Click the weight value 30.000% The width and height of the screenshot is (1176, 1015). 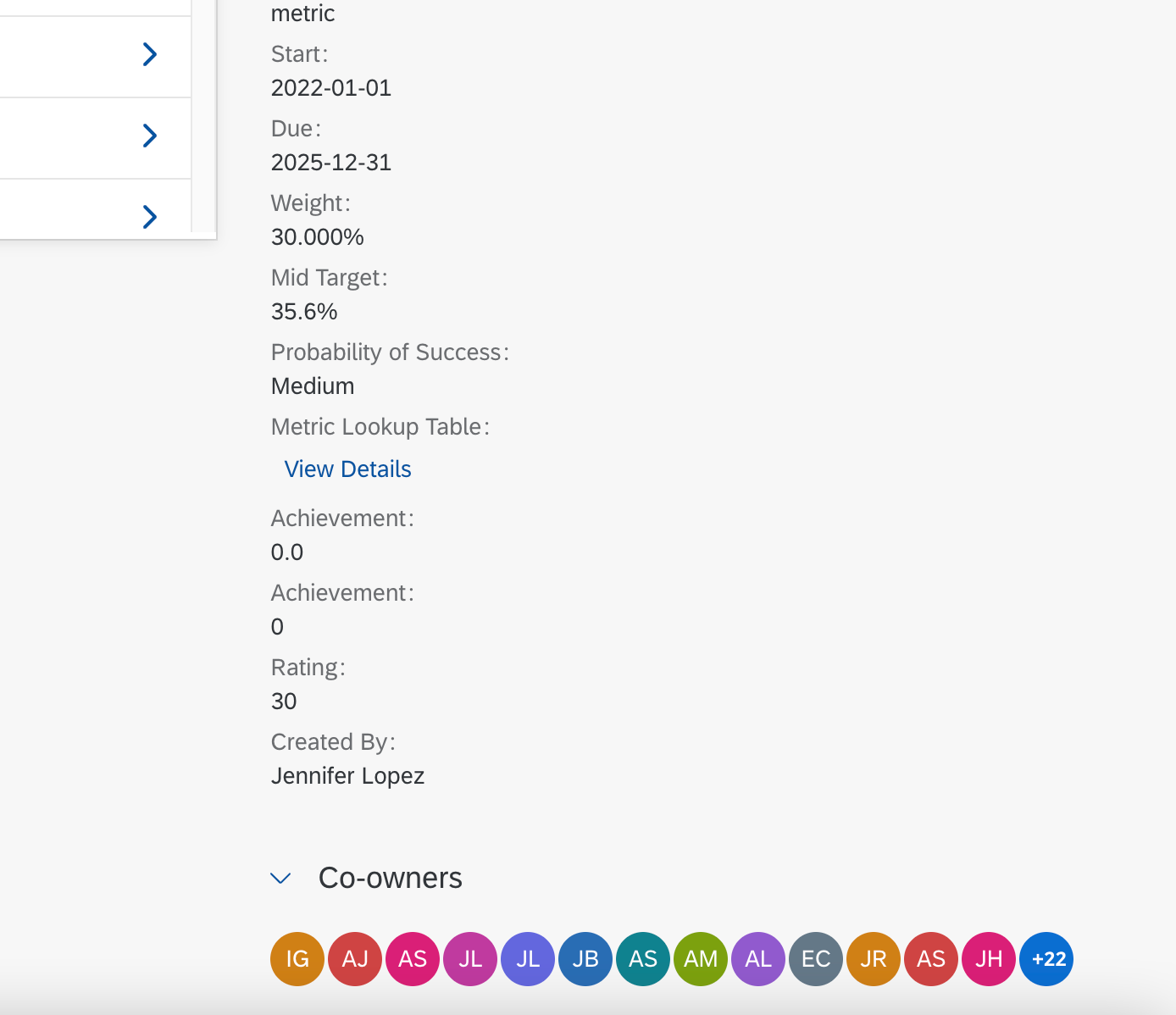(318, 237)
